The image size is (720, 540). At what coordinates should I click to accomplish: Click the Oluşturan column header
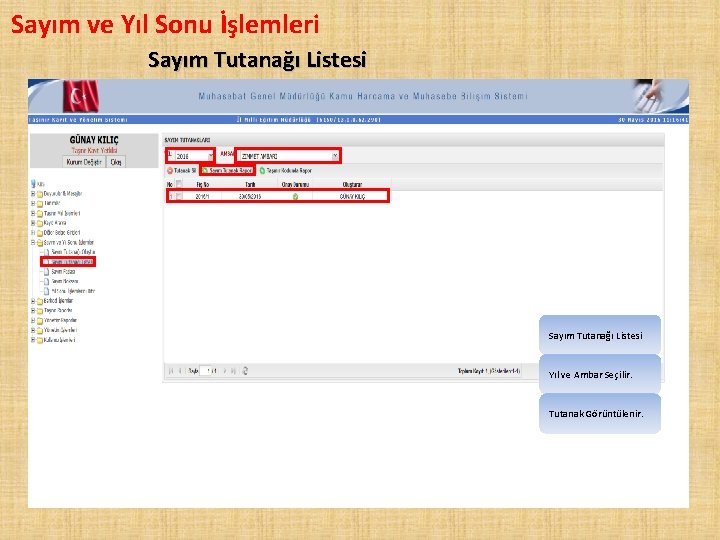352,184
